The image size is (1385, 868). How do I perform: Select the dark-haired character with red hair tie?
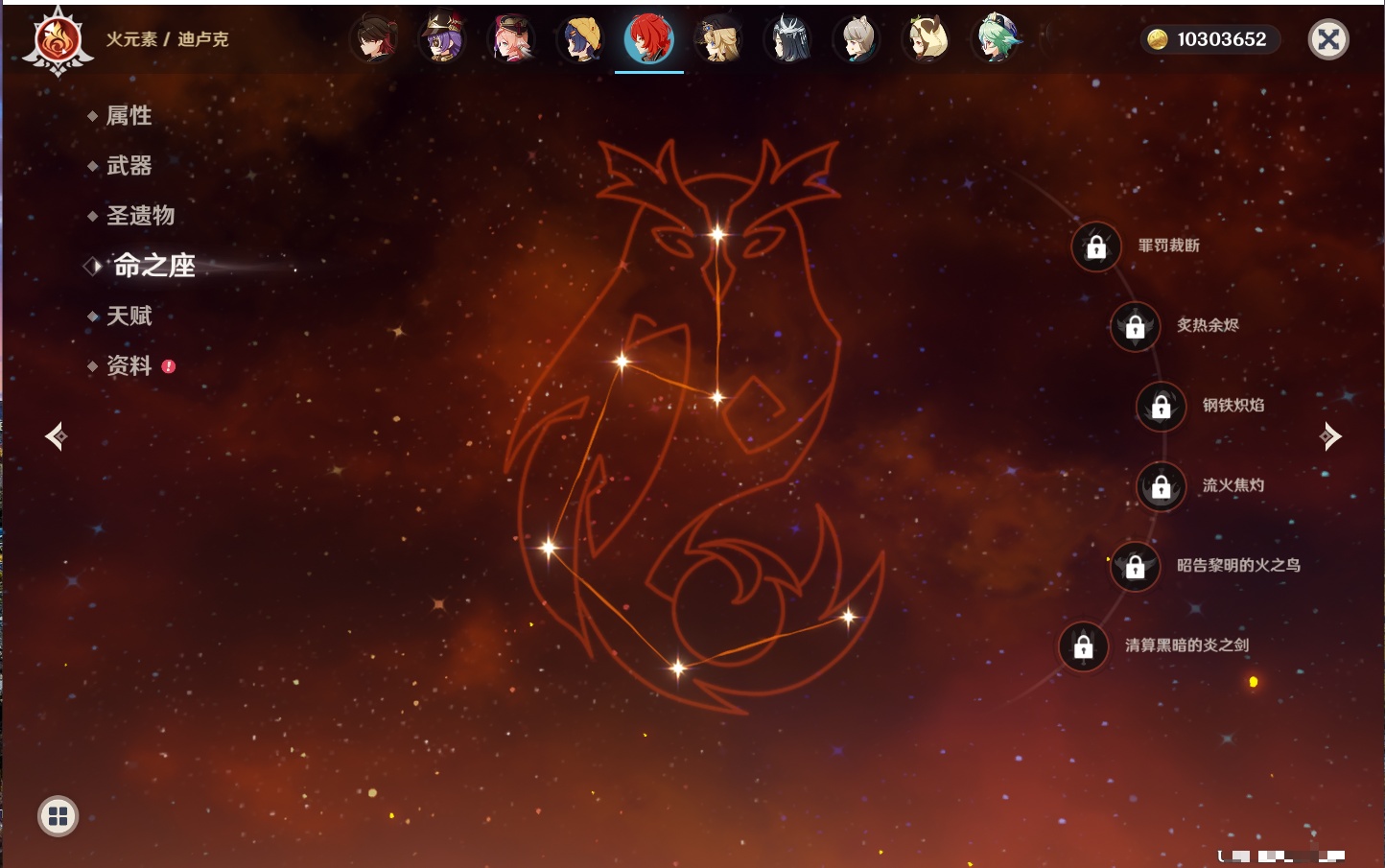click(x=373, y=39)
